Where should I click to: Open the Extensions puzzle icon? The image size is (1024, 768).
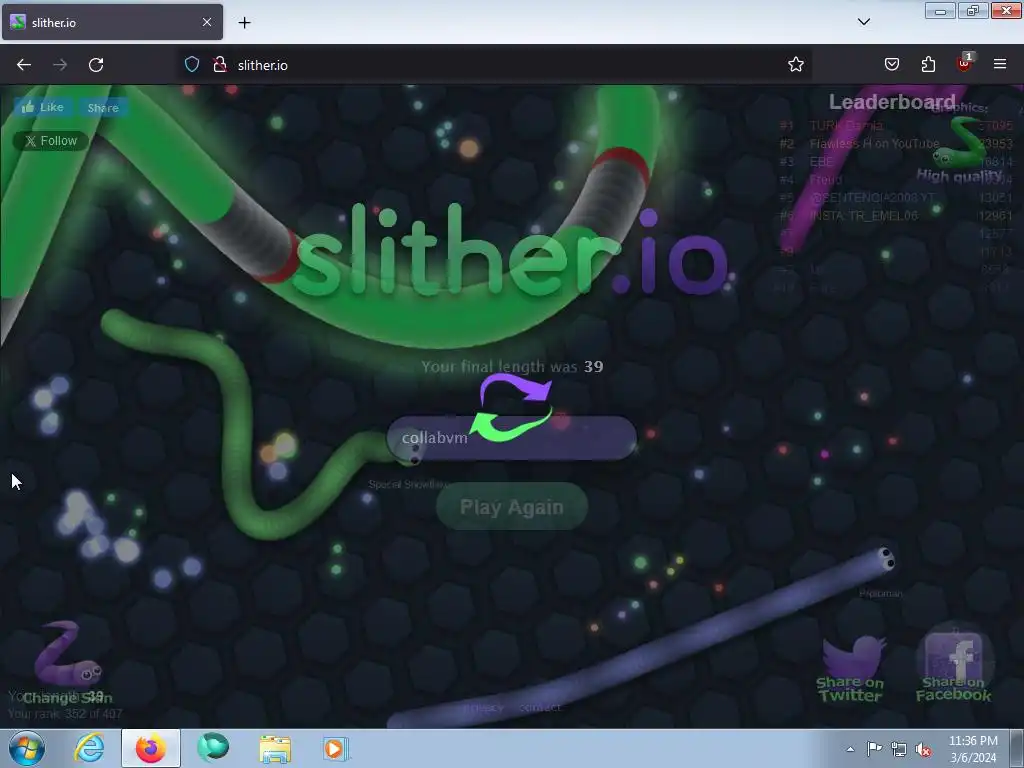pos(928,65)
